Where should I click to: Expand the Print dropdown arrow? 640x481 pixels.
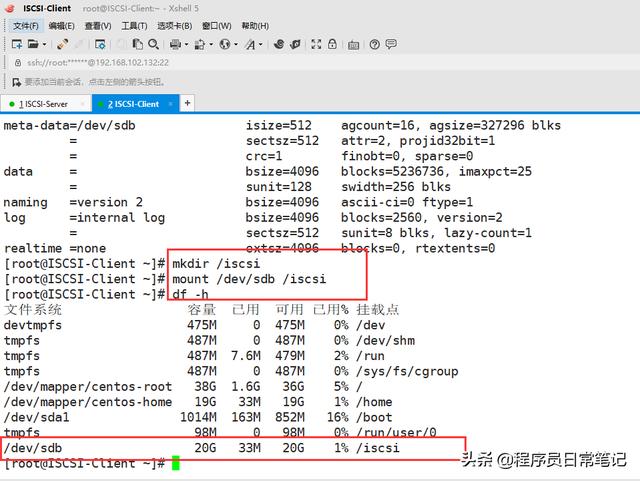(186, 44)
